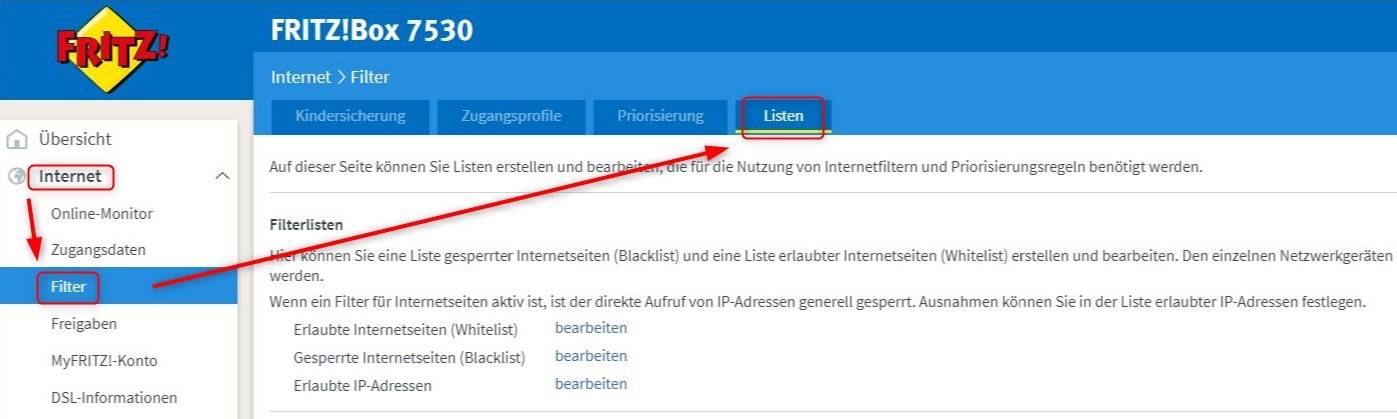Edit the Blacklist via bearbeiten
Screen dimensions: 1397x419
coord(591,356)
